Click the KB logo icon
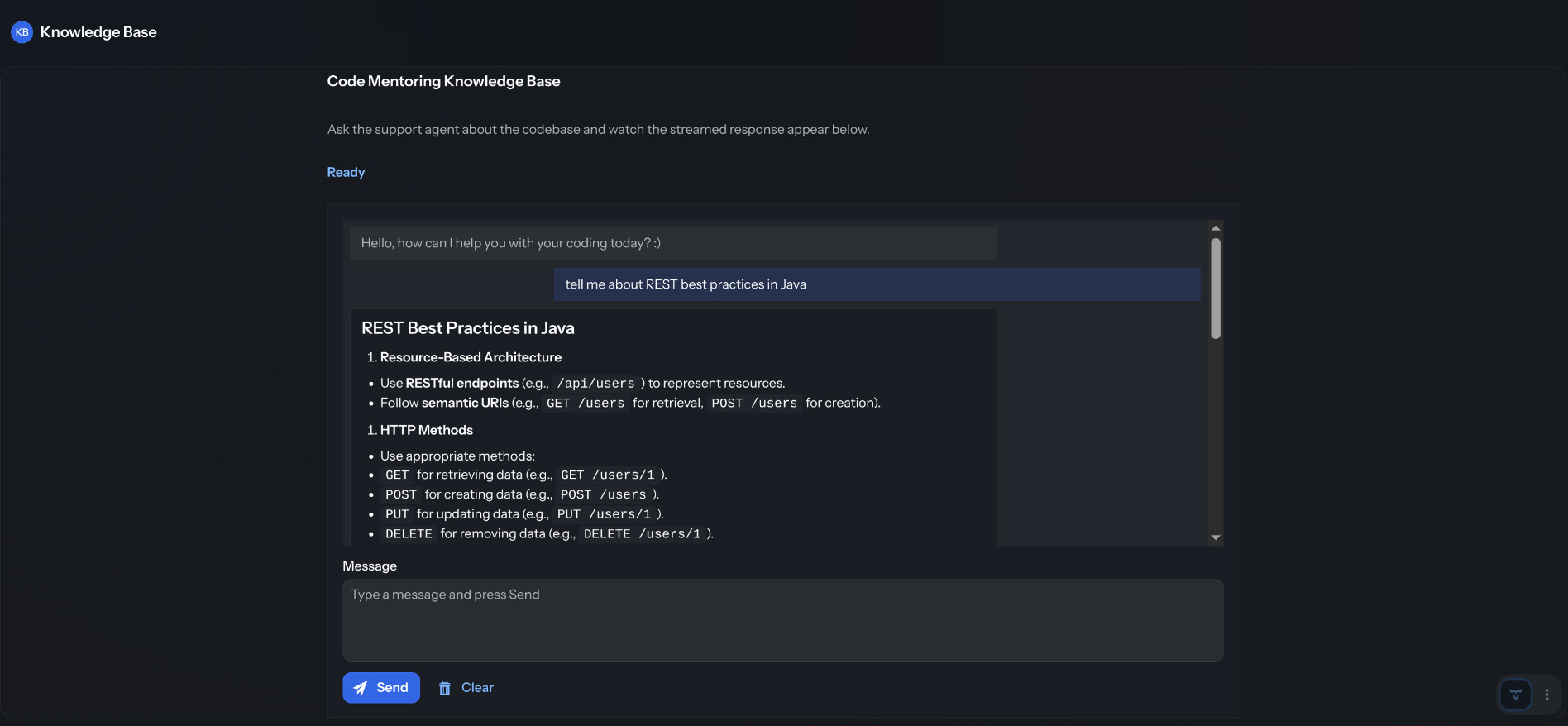Image resolution: width=1568 pixels, height=726 pixels. pos(22,32)
